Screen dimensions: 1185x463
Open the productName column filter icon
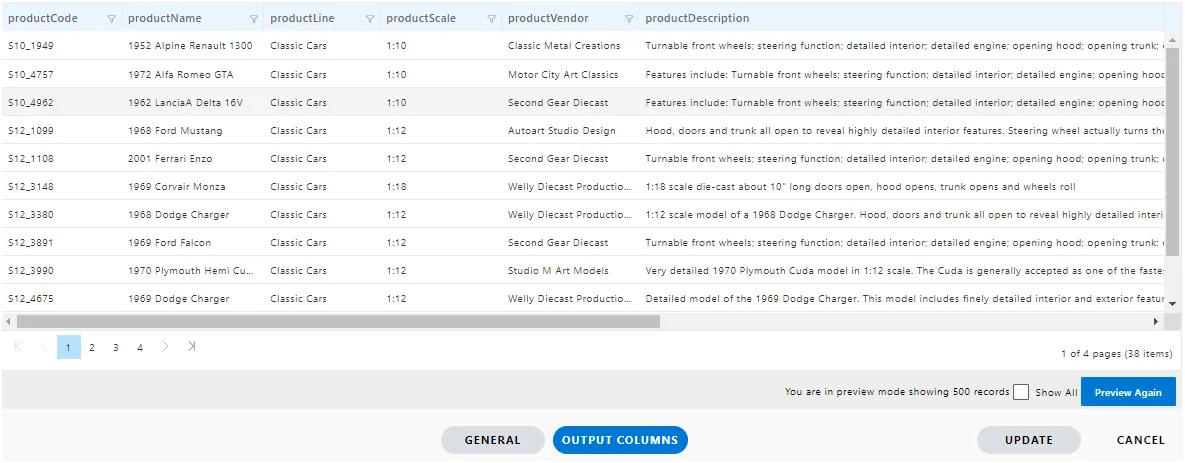pyautogui.click(x=253, y=19)
